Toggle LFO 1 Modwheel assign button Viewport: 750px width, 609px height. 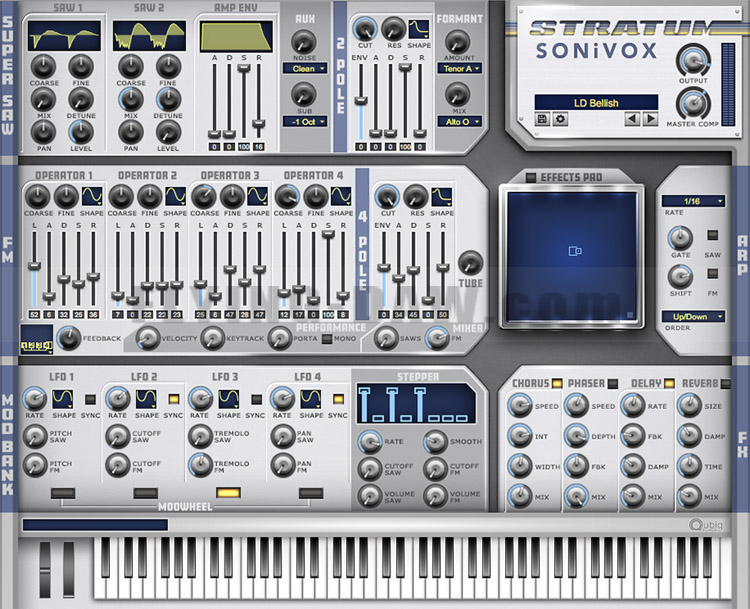(x=63, y=493)
